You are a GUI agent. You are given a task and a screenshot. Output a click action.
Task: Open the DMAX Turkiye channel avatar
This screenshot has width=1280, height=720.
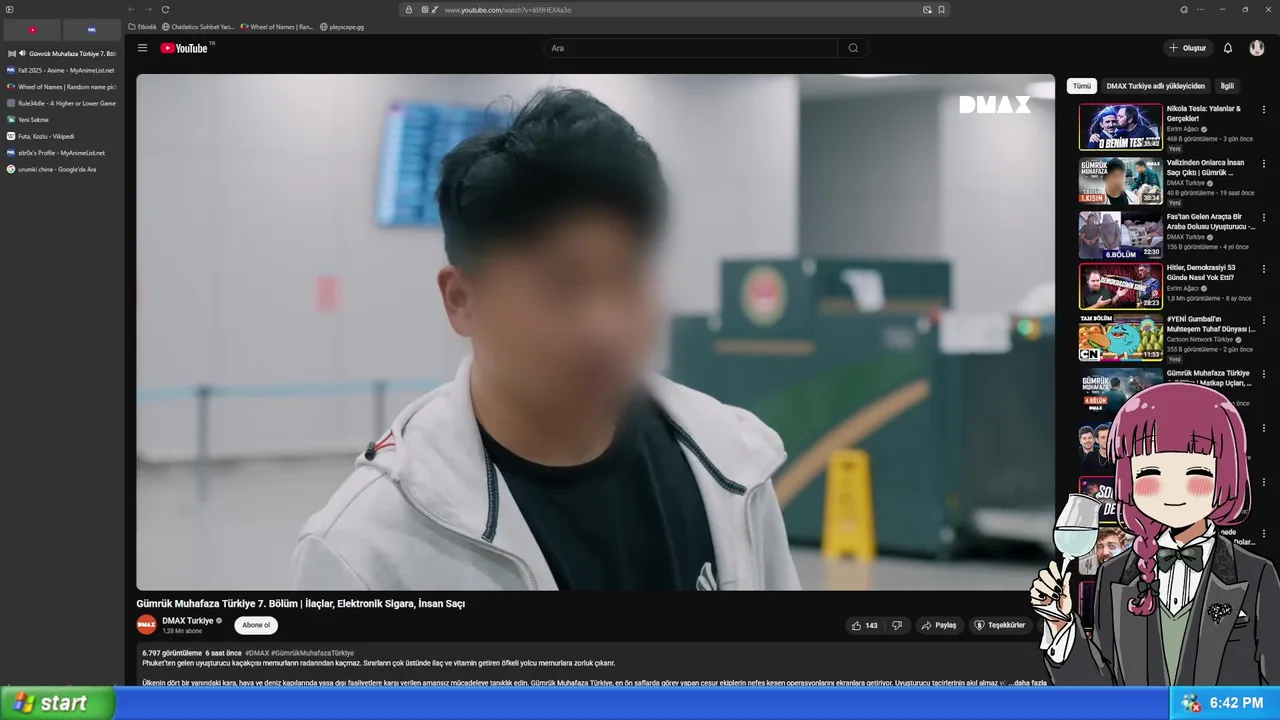tap(147, 625)
